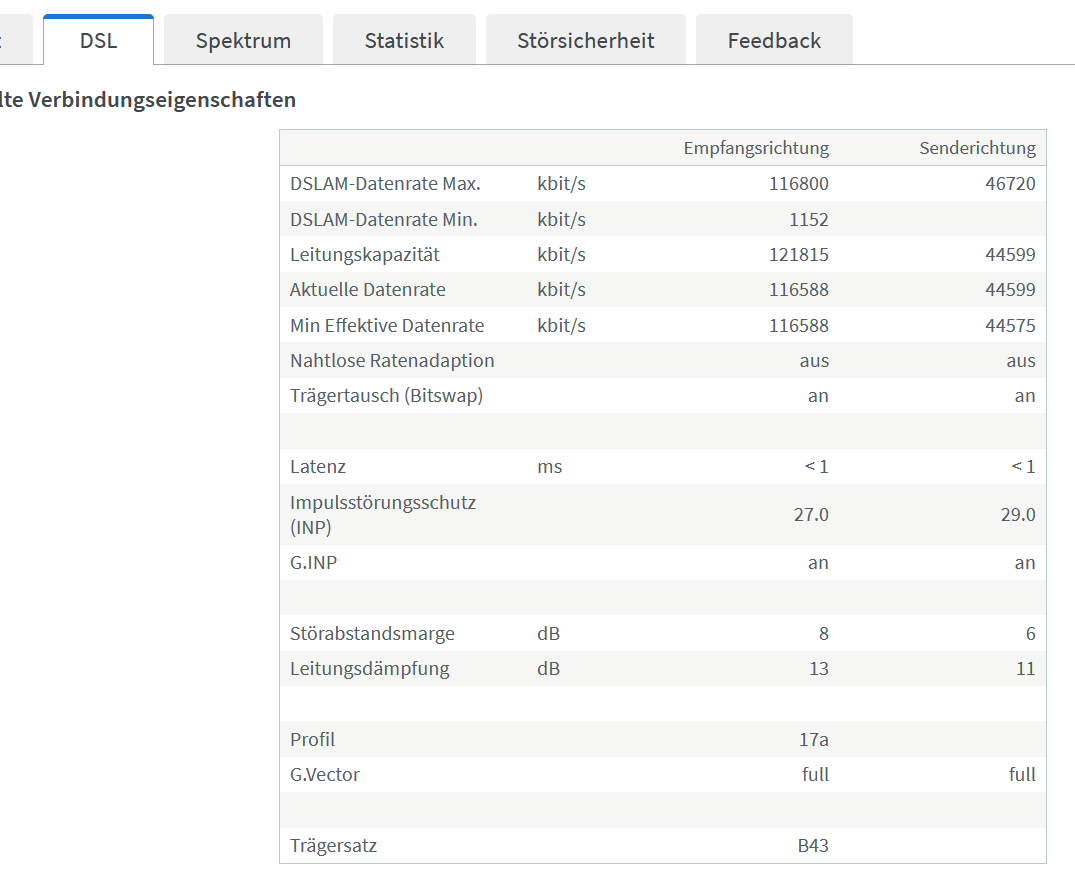Select the Trägertausch (Bitswap) label
The width and height of the screenshot is (1075, 896).
tap(386, 396)
